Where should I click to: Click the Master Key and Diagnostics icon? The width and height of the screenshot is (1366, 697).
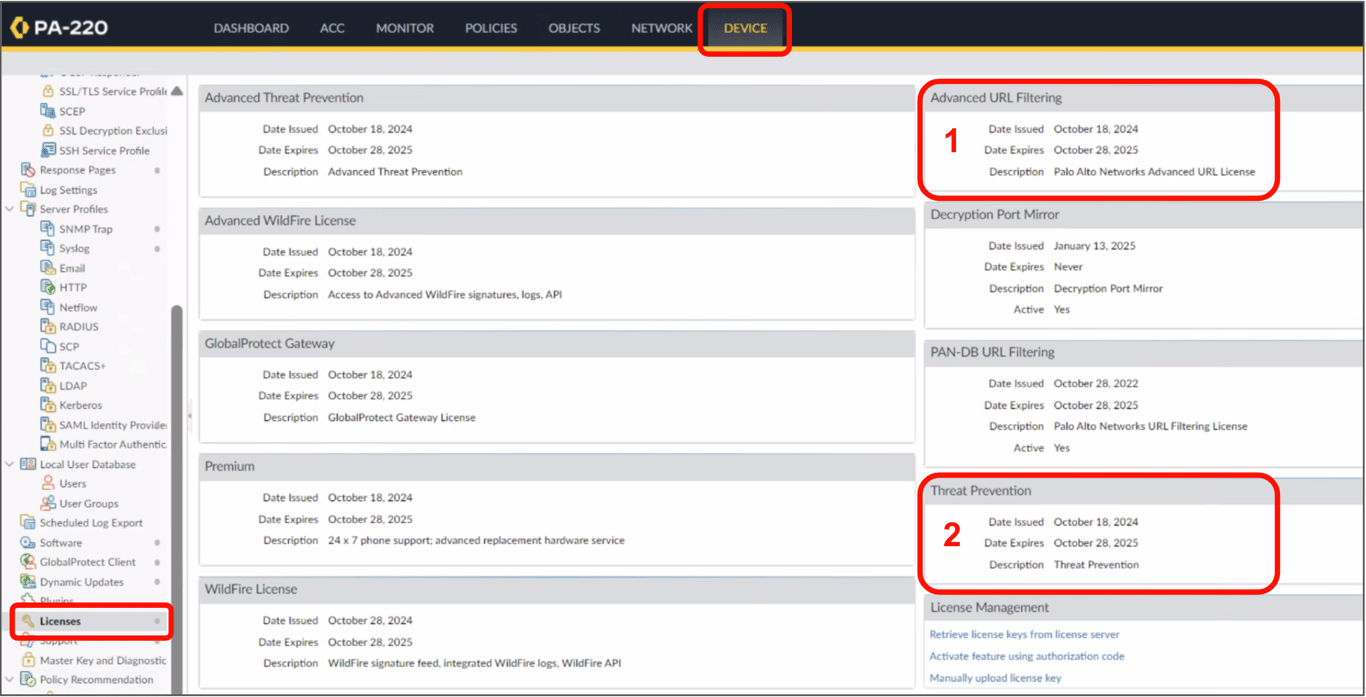[x=28, y=660]
